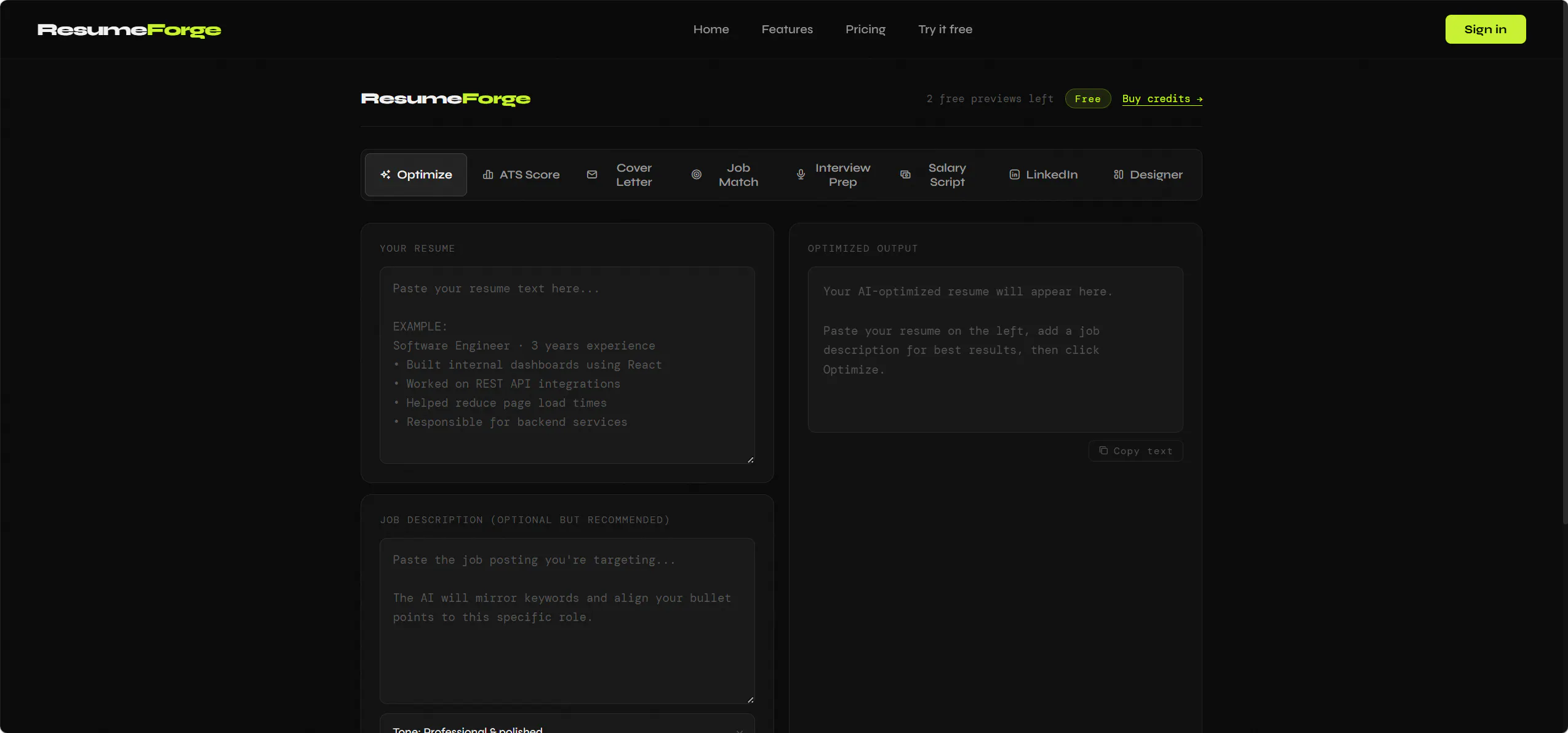This screenshot has width=1568, height=733.
Task: Click the ATS Score bar chart icon
Action: 488,175
